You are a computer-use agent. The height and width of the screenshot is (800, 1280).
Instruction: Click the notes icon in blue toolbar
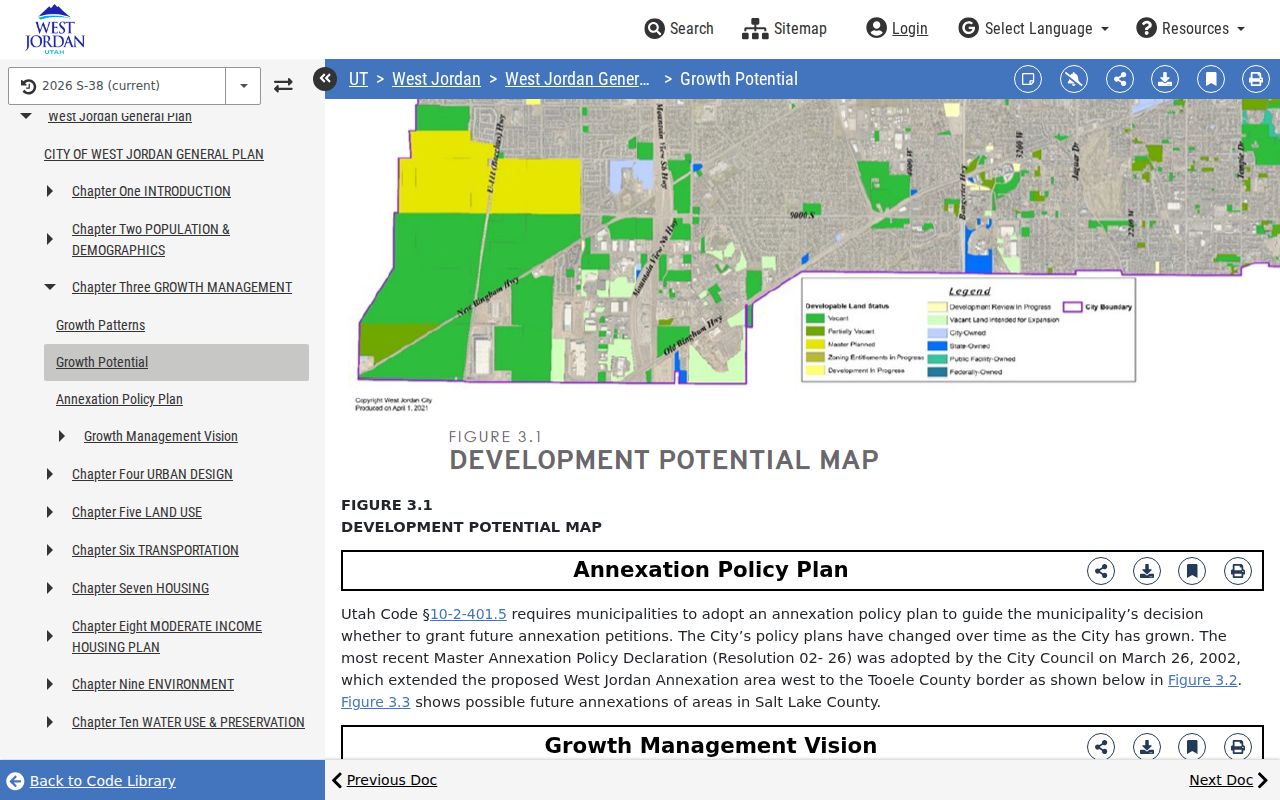pyautogui.click(x=1028, y=79)
